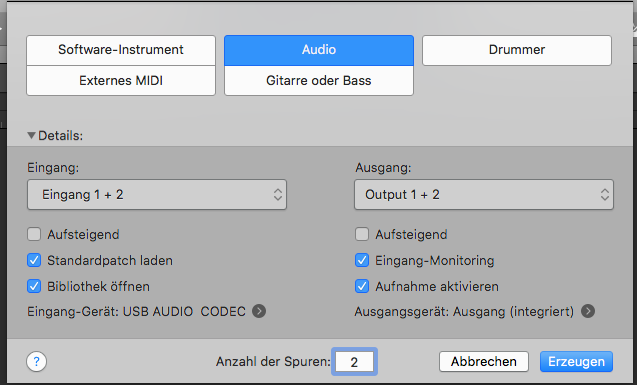Uncheck Standardpatch laden
The width and height of the screenshot is (637, 385).
pyautogui.click(x=34, y=260)
